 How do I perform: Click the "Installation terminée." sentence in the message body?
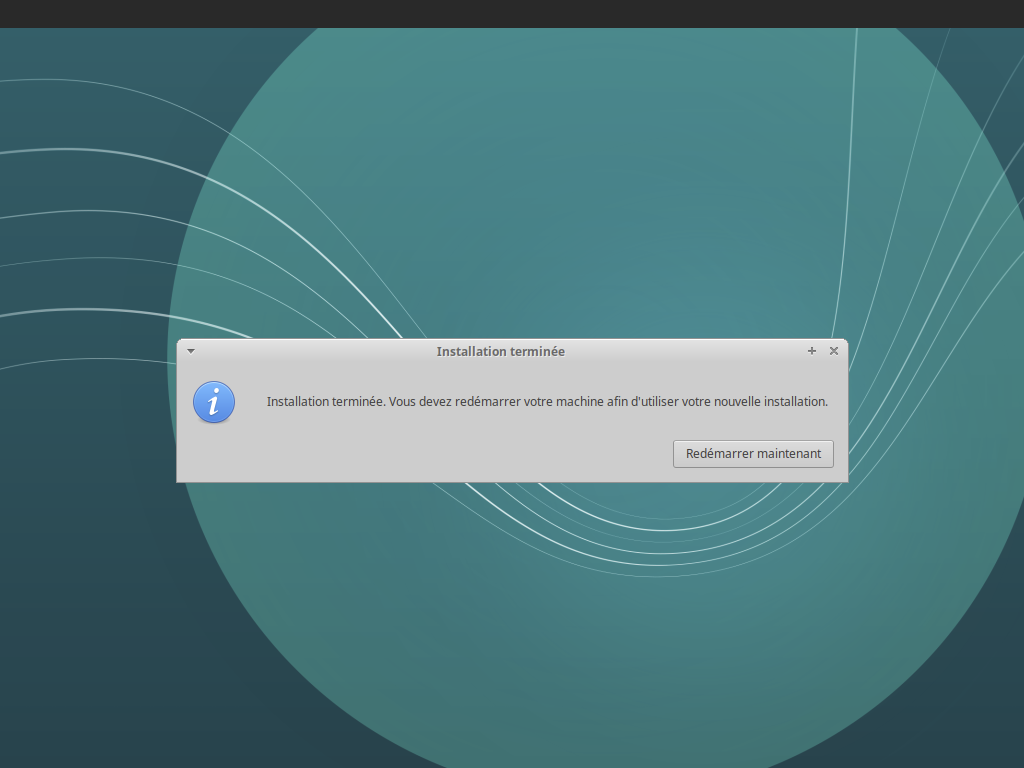(325, 401)
